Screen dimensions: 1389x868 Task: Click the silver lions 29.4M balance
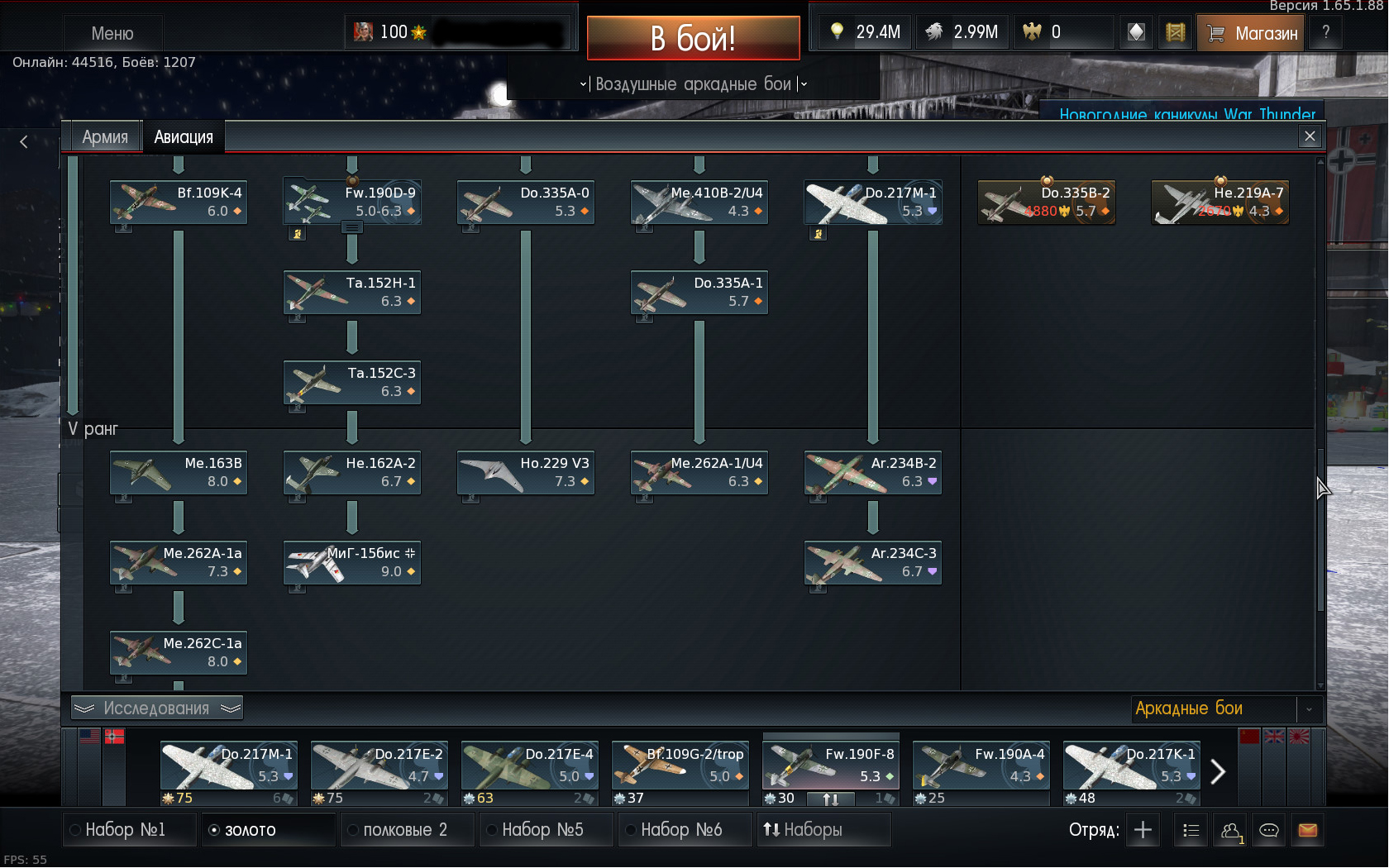click(865, 32)
